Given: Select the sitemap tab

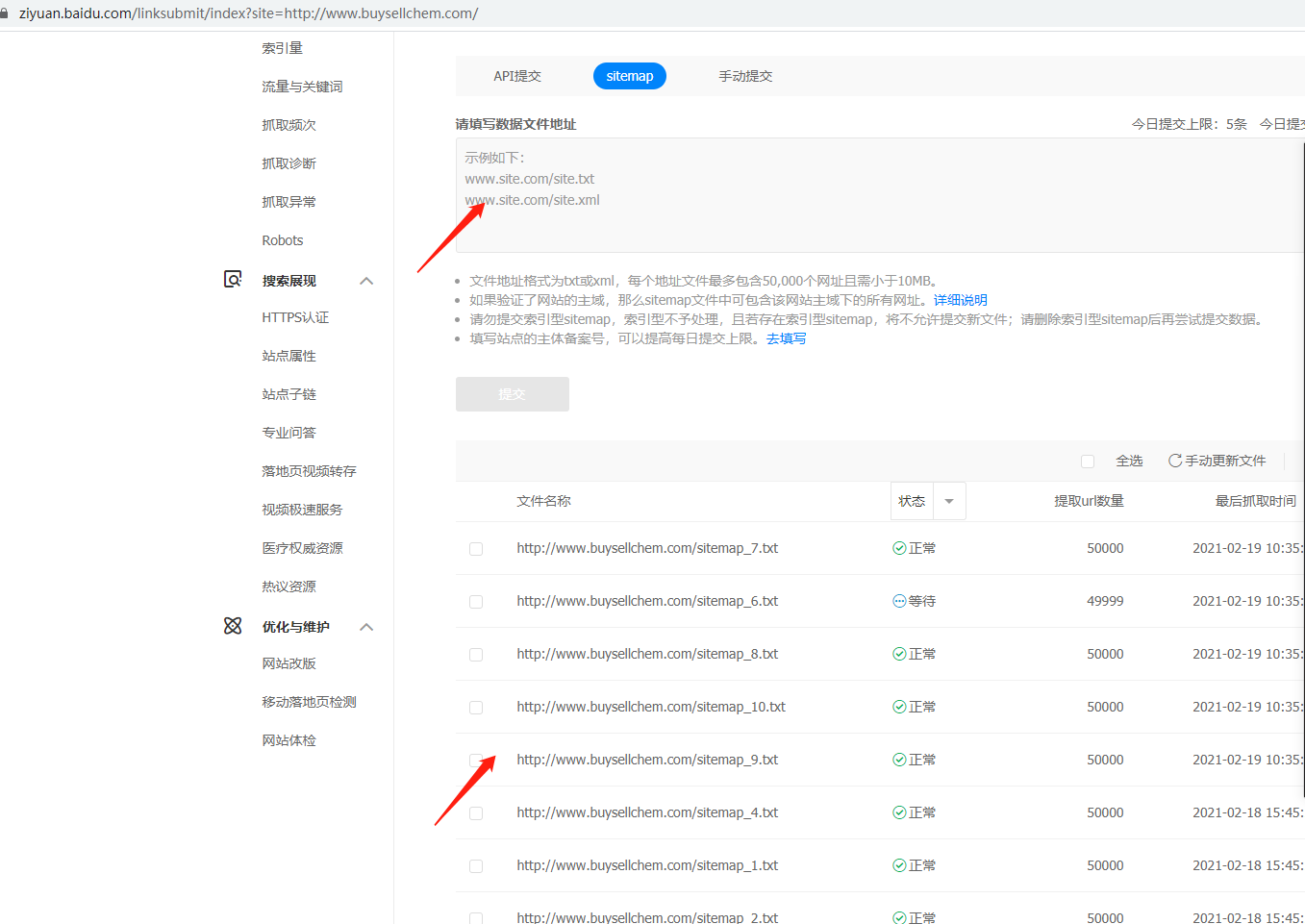Looking at the screenshot, I should click(x=630, y=76).
